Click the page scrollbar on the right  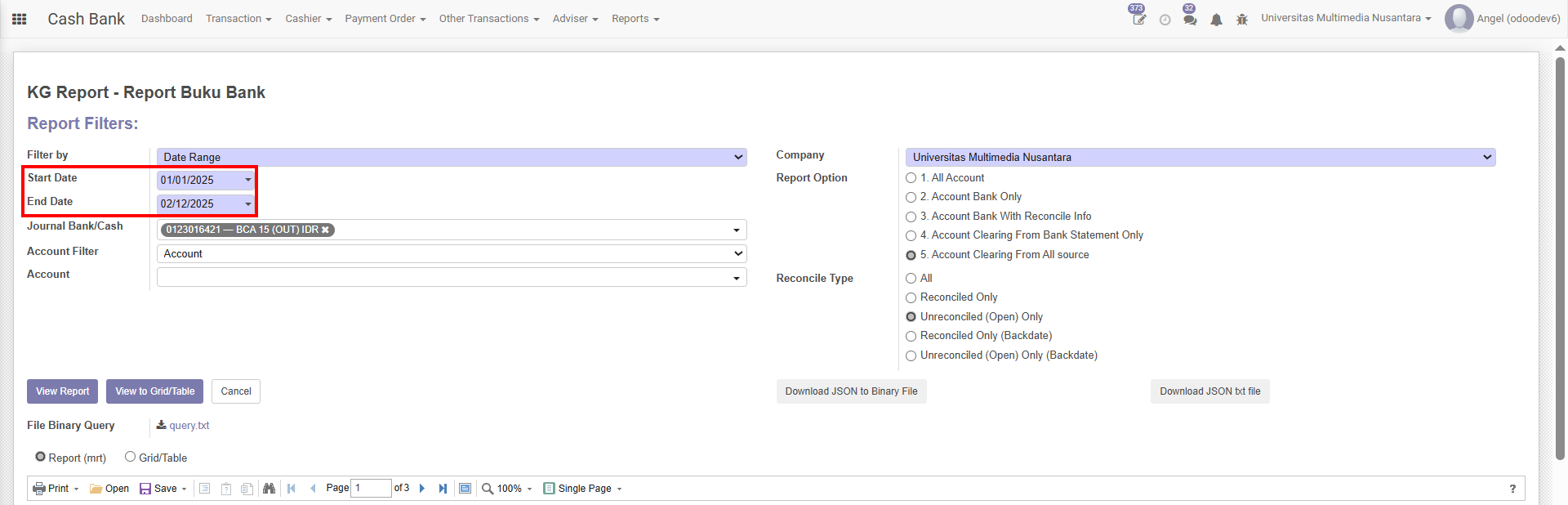pos(1560,245)
